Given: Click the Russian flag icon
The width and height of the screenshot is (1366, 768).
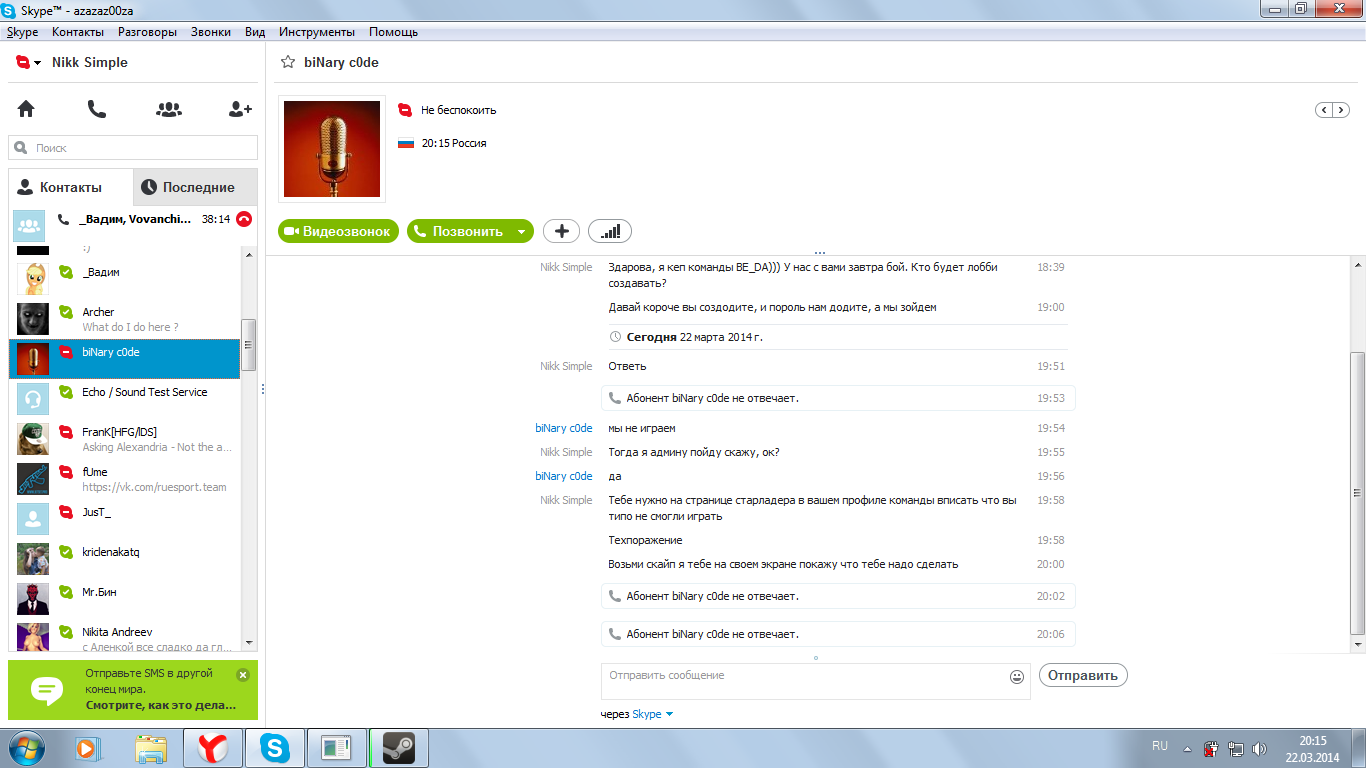Looking at the screenshot, I should coord(406,143).
